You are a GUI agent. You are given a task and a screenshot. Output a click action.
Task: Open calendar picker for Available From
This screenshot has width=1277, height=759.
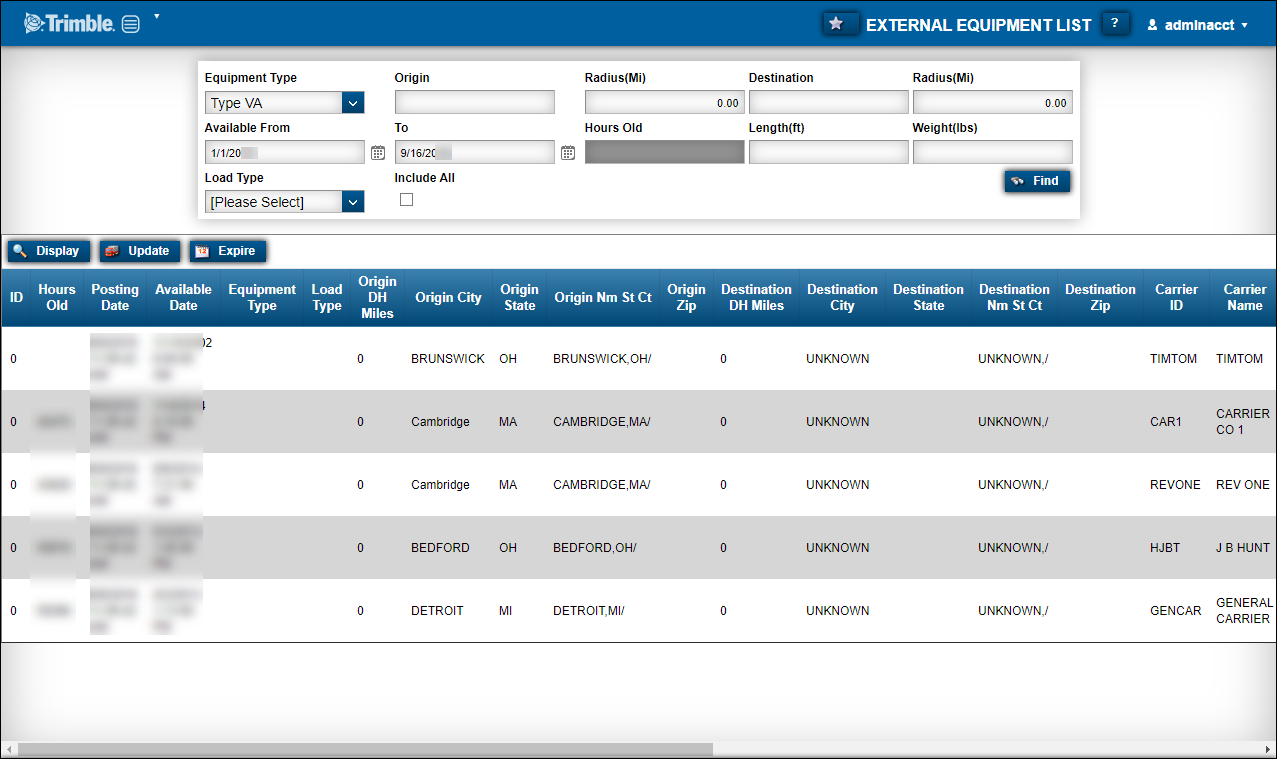click(x=378, y=152)
